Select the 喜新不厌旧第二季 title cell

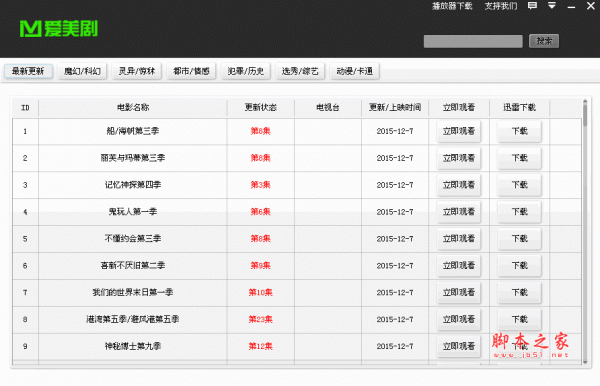pos(133,265)
